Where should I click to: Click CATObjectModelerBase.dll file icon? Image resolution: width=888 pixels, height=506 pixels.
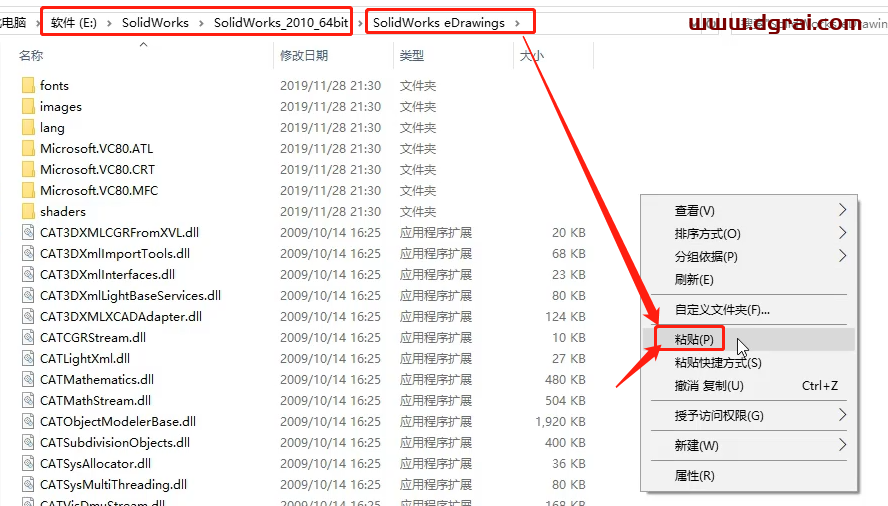pos(28,421)
